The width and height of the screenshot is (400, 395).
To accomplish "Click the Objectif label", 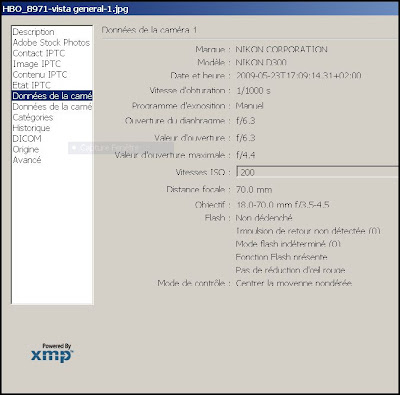I will [x=213, y=204].
